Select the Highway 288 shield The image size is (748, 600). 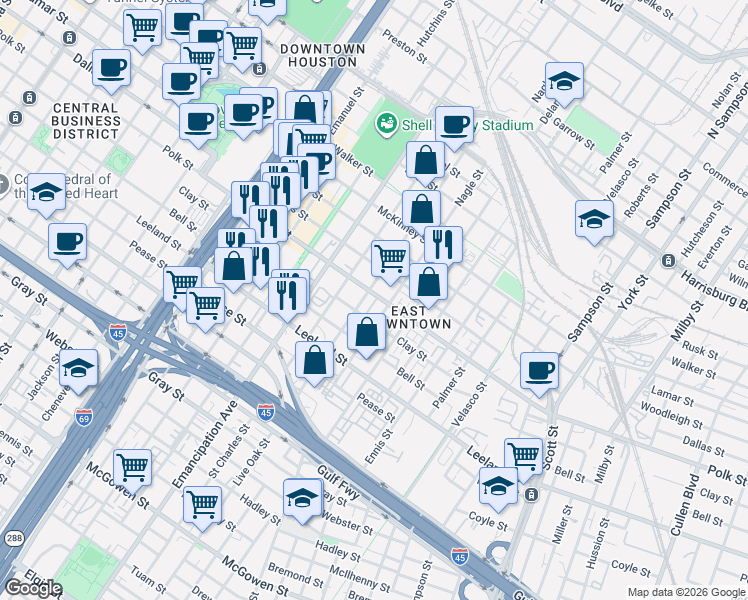click(14, 538)
